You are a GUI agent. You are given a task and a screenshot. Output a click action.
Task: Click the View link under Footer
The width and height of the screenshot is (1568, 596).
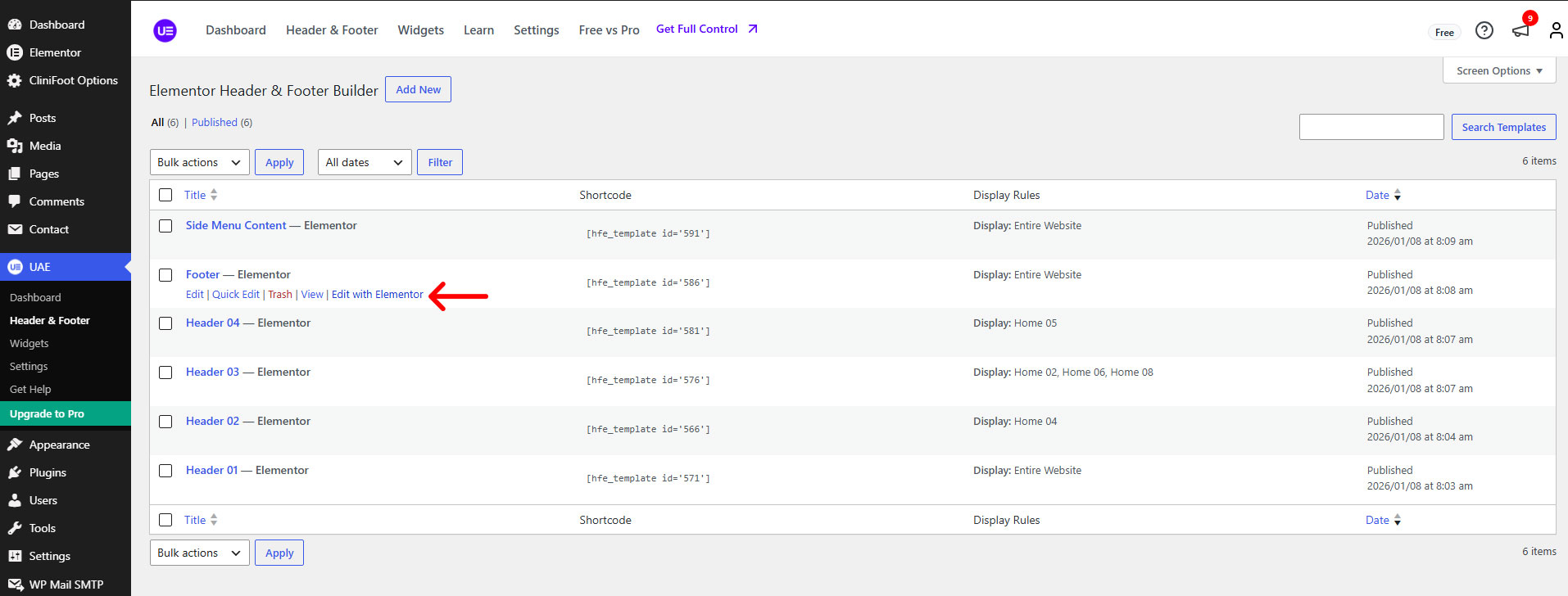312,295
